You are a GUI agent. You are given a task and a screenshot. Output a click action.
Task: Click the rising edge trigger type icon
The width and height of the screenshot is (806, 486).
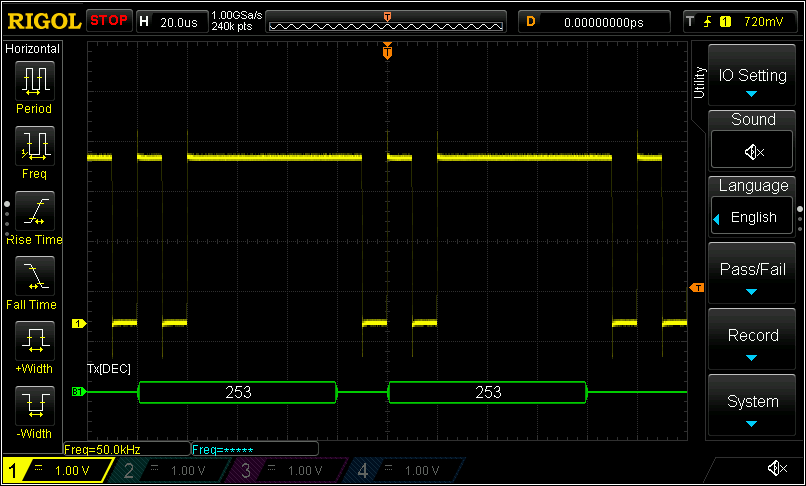click(x=708, y=22)
